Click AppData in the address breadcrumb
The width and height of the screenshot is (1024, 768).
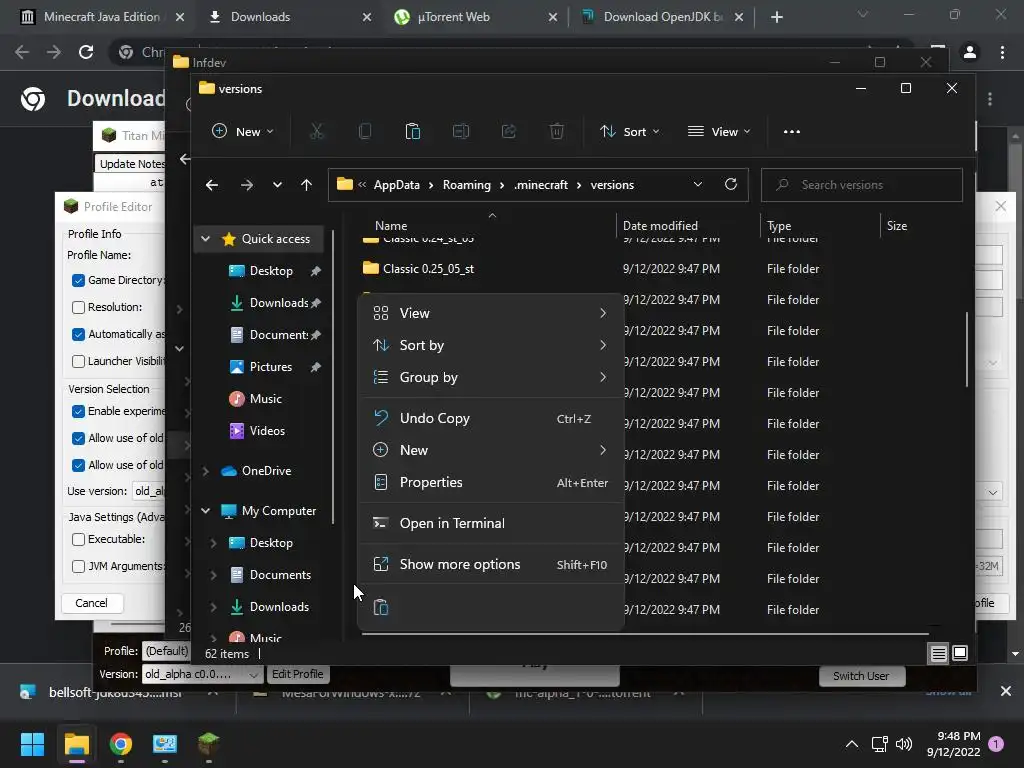[396, 185]
